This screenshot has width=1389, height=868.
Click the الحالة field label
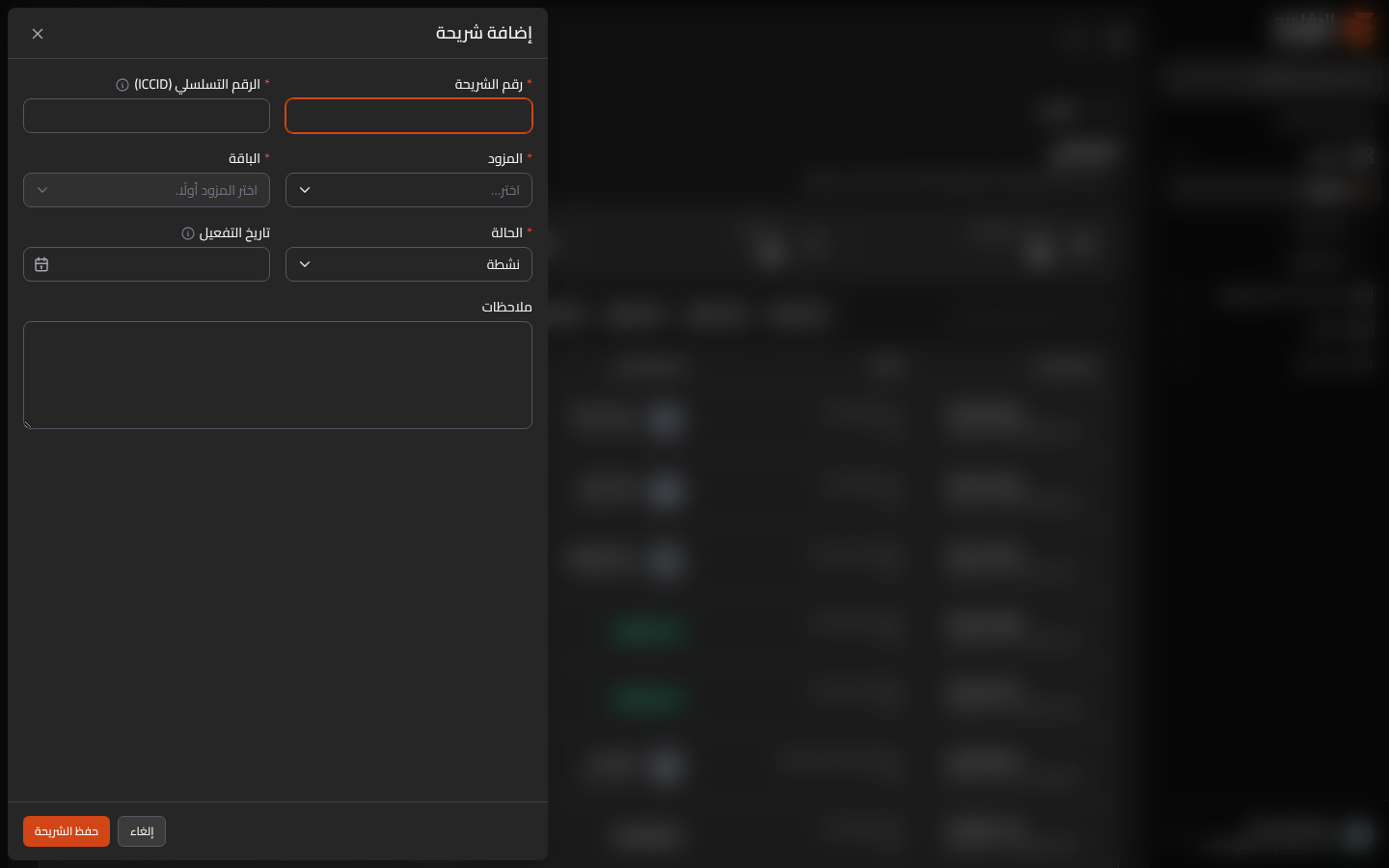pyautogui.click(x=507, y=233)
